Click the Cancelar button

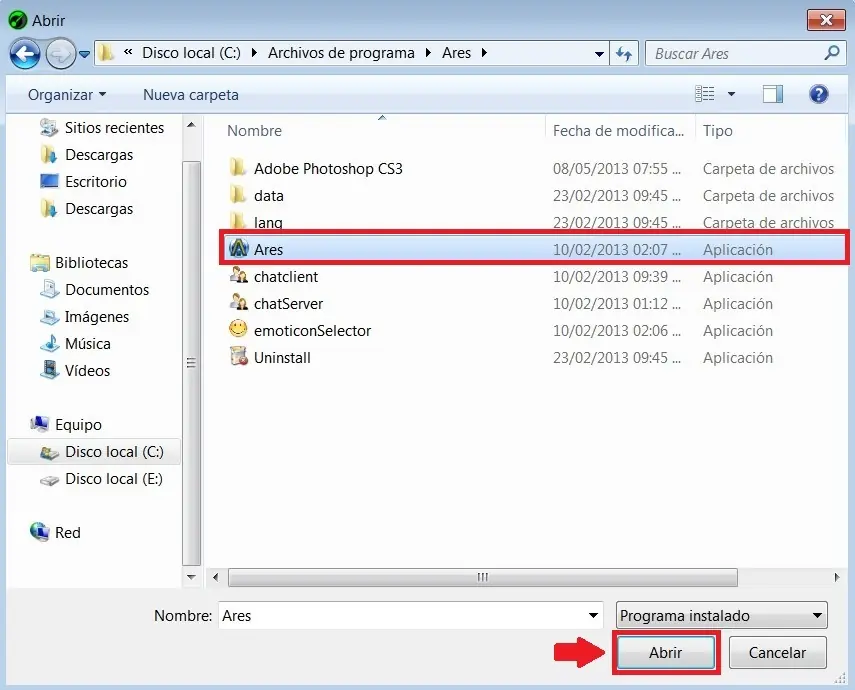tap(777, 652)
